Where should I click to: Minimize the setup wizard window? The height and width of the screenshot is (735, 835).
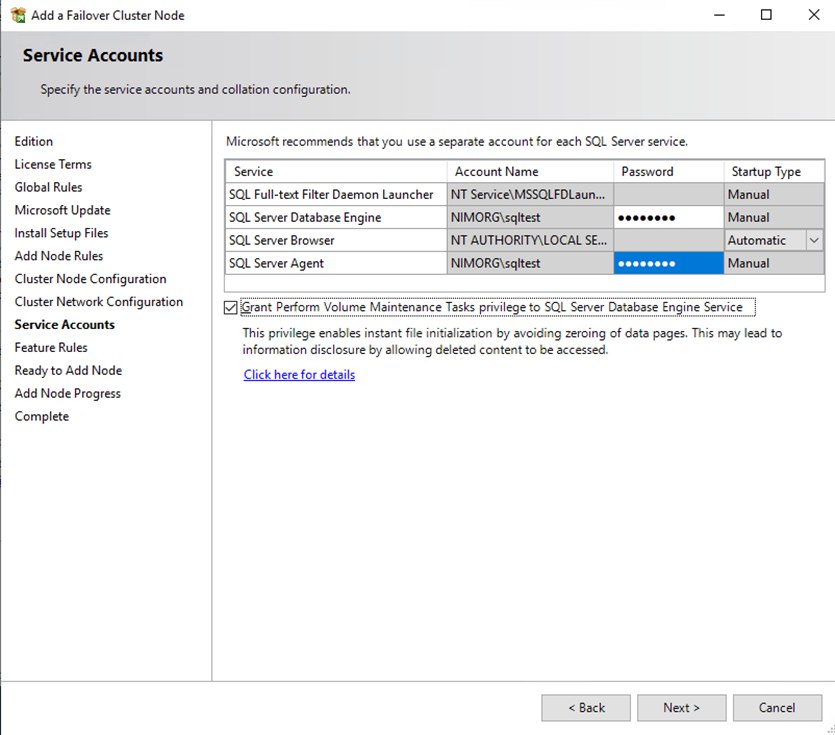pyautogui.click(x=720, y=15)
